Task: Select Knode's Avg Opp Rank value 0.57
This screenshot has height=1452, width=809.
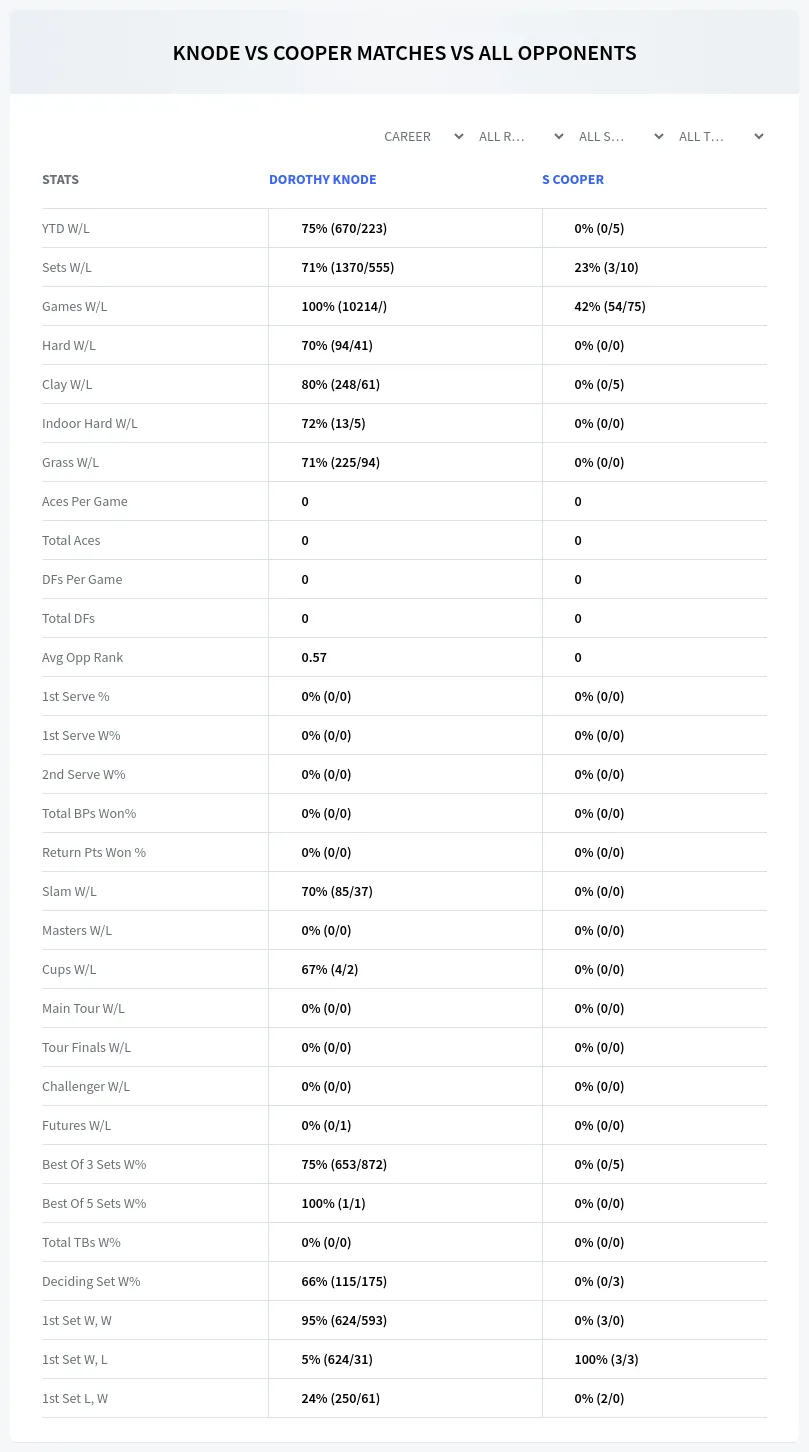Action: [314, 658]
